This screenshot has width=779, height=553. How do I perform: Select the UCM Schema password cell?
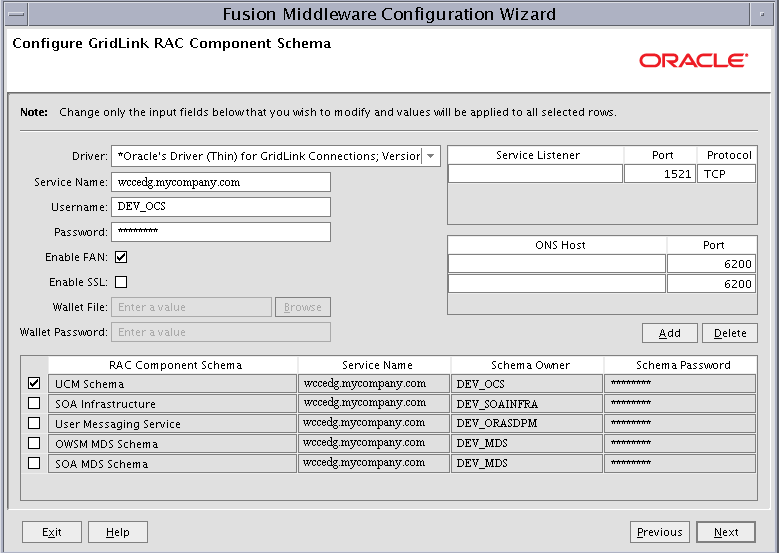[x=680, y=384]
